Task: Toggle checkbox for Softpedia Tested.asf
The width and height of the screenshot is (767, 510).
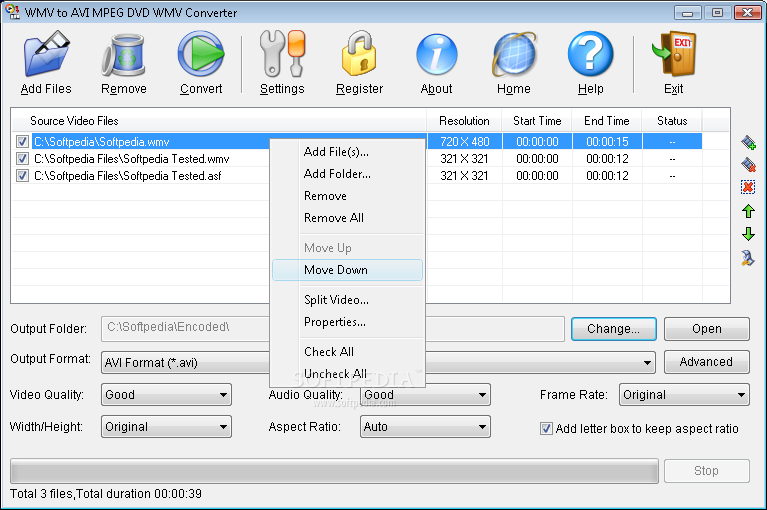Action: point(22,176)
